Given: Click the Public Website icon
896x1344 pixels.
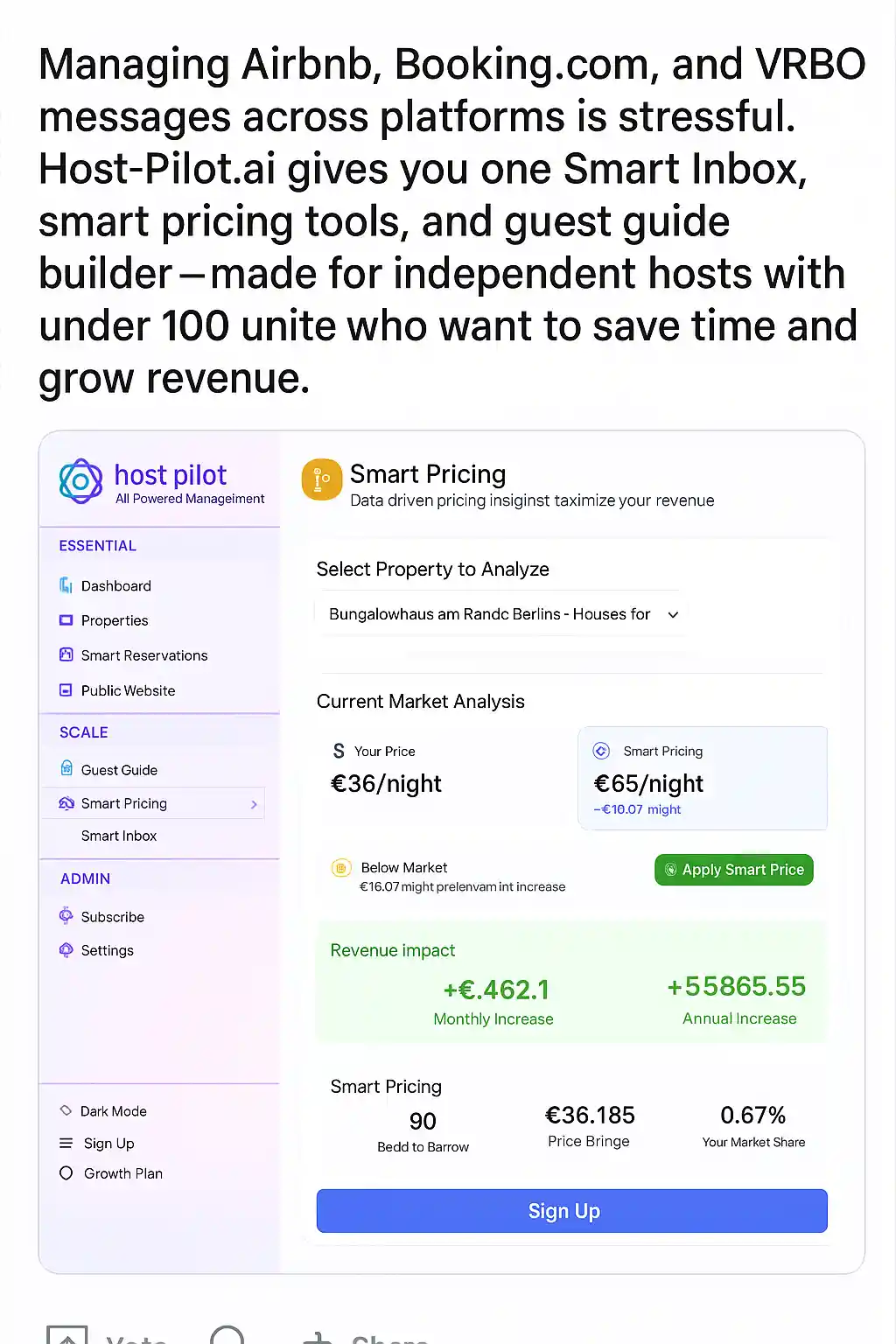Looking at the screenshot, I should (x=66, y=690).
